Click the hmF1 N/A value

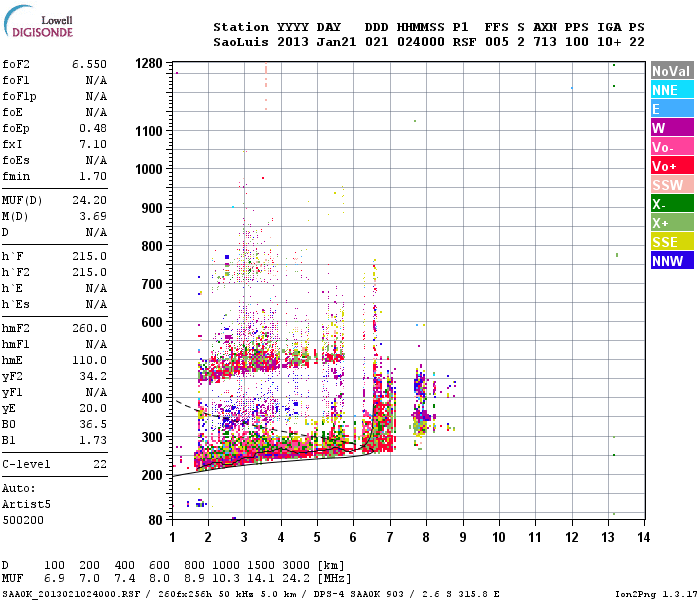pyautogui.click(x=96, y=345)
